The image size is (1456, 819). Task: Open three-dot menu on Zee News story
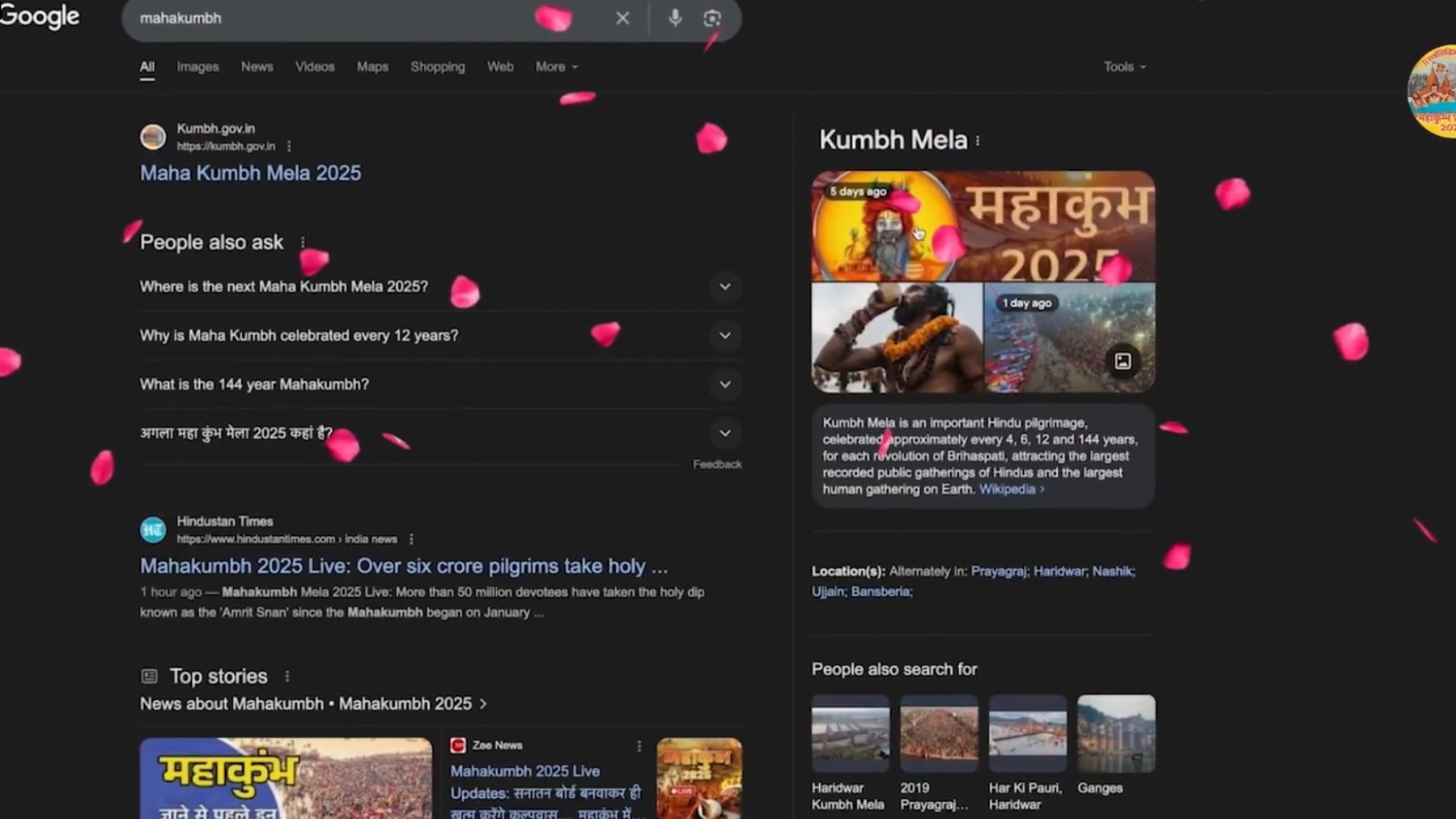coord(639,746)
